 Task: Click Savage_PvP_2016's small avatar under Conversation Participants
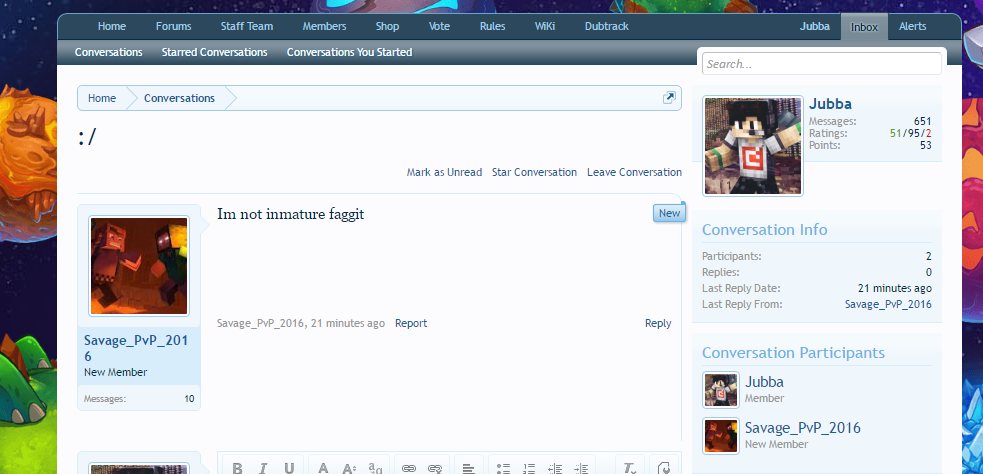[721, 436]
